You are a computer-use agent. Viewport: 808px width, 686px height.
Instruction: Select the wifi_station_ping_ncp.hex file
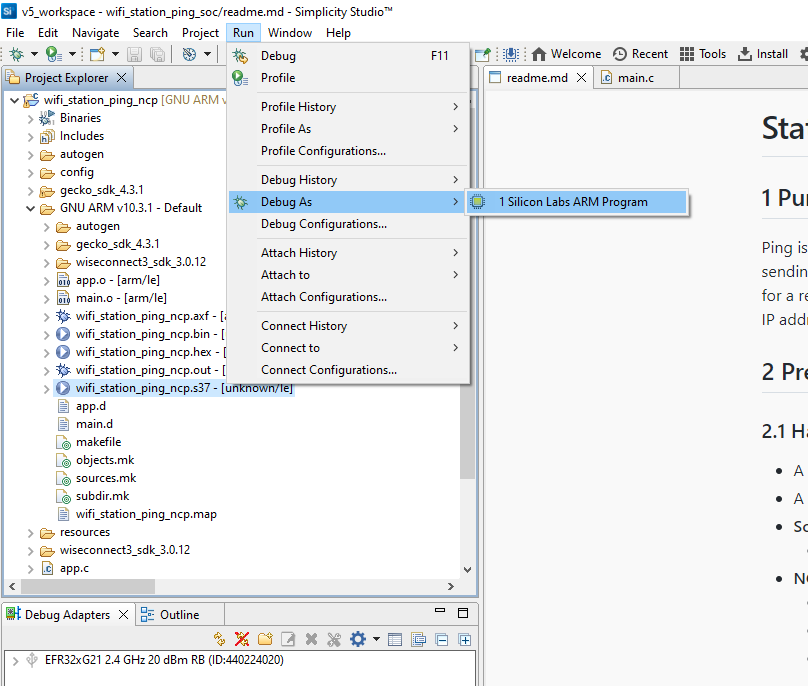tap(144, 352)
